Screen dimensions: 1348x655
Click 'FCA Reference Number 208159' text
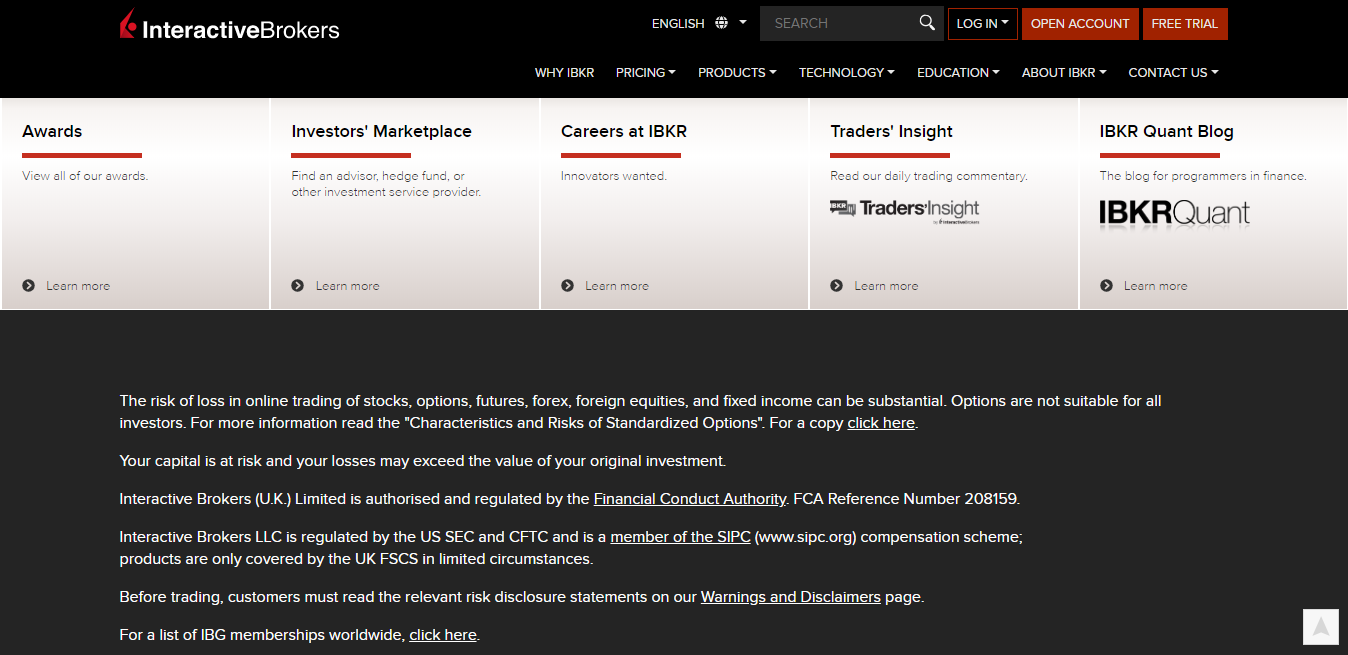pos(906,499)
